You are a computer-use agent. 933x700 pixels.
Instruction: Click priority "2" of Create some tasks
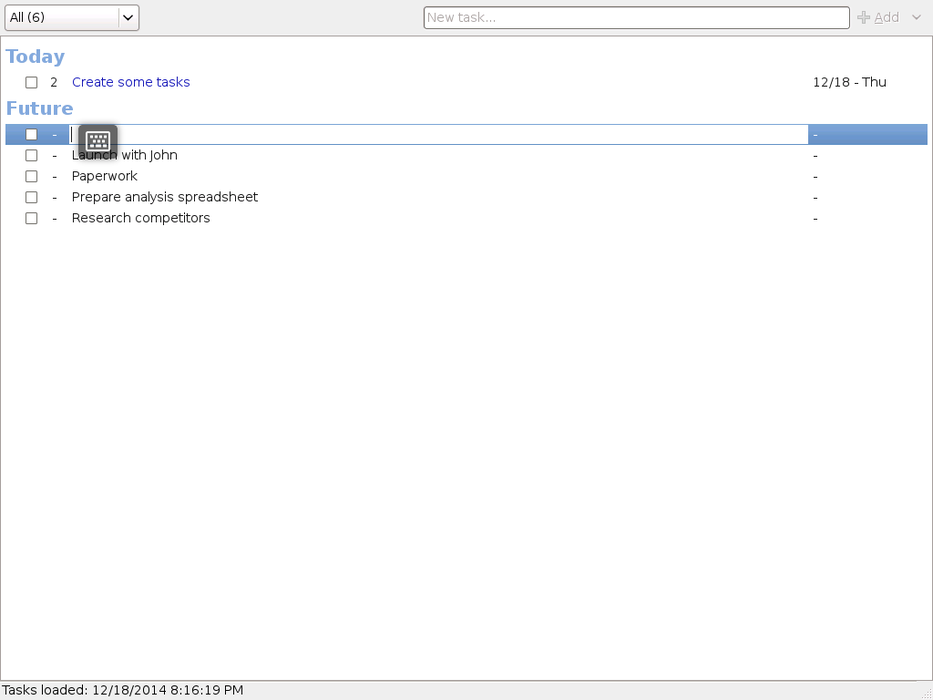pyautogui.click(x=54, y=83)
